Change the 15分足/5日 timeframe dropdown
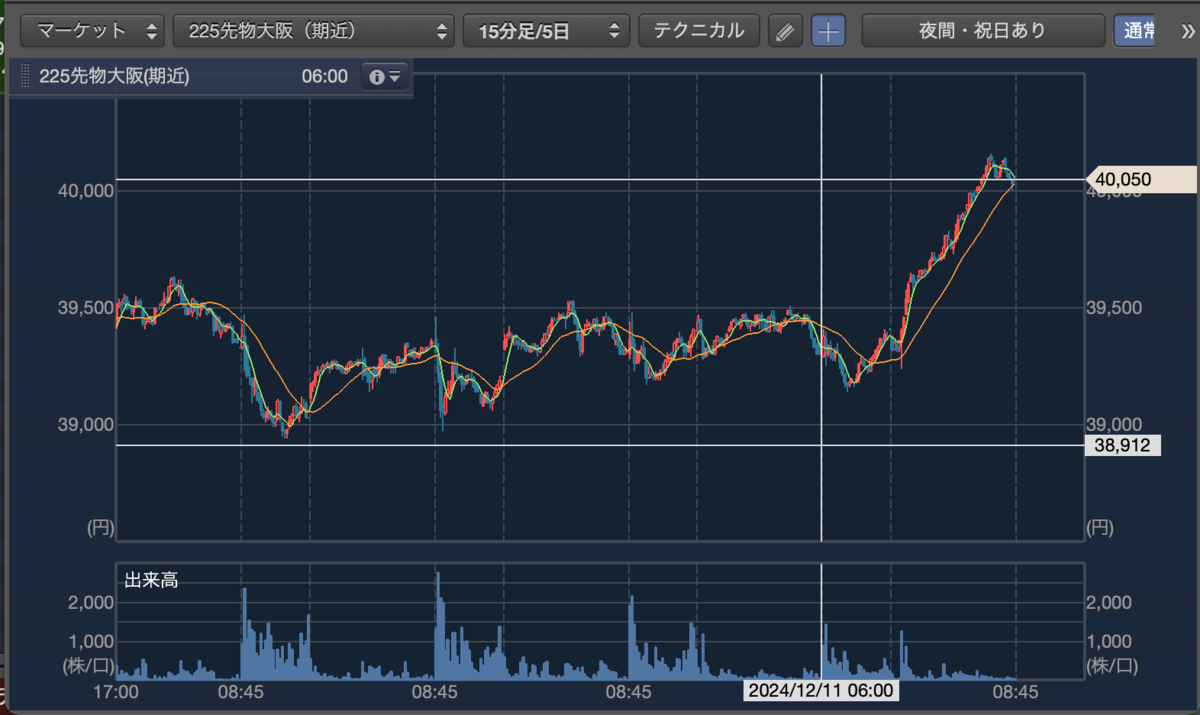The height and width of the screenshot is (715, 1200). click(x=546, y=30)
